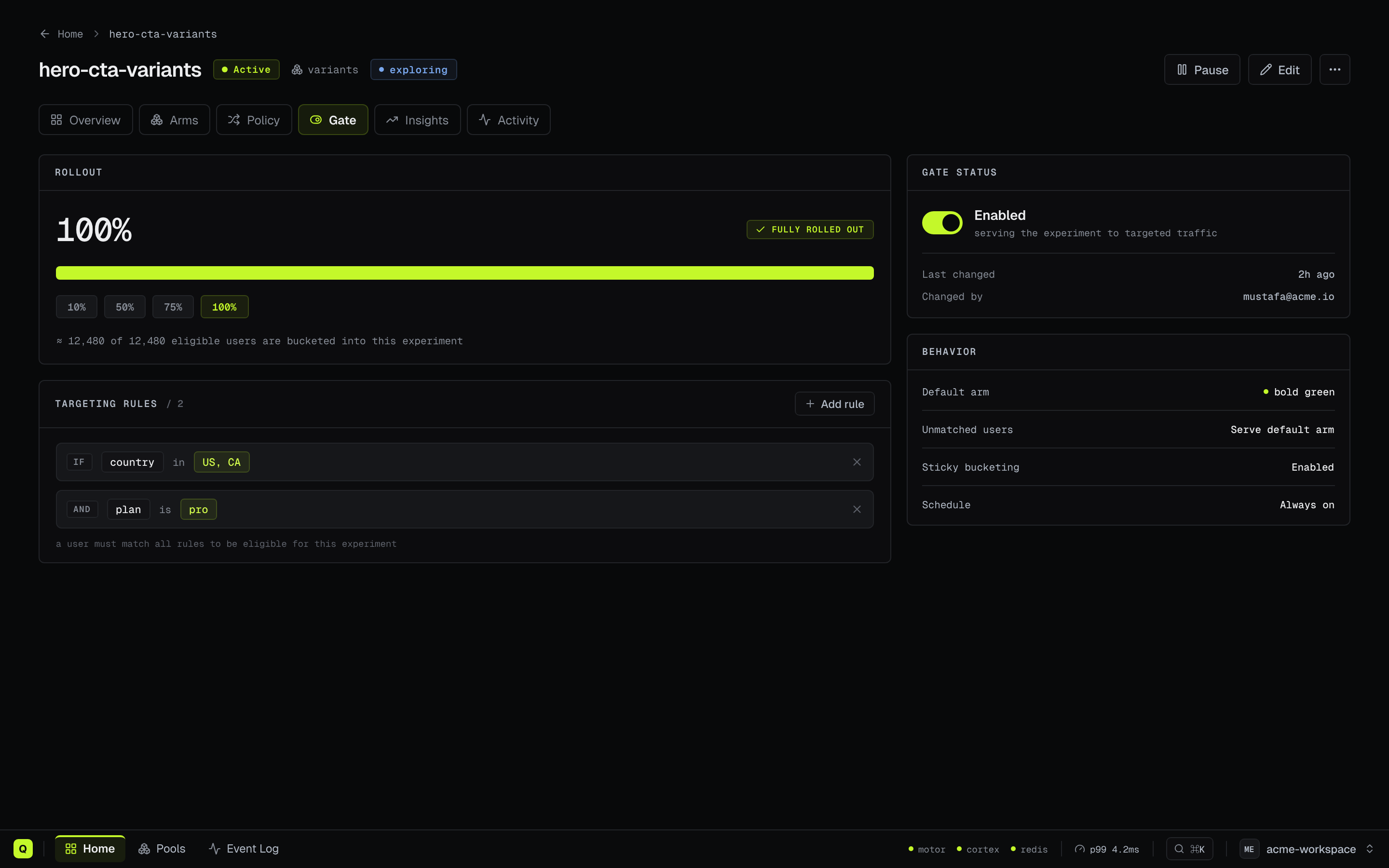This screenshot has height=868, width=1389.
Task: Toggle the gate Enabled switch
Action: click(942, 223)
